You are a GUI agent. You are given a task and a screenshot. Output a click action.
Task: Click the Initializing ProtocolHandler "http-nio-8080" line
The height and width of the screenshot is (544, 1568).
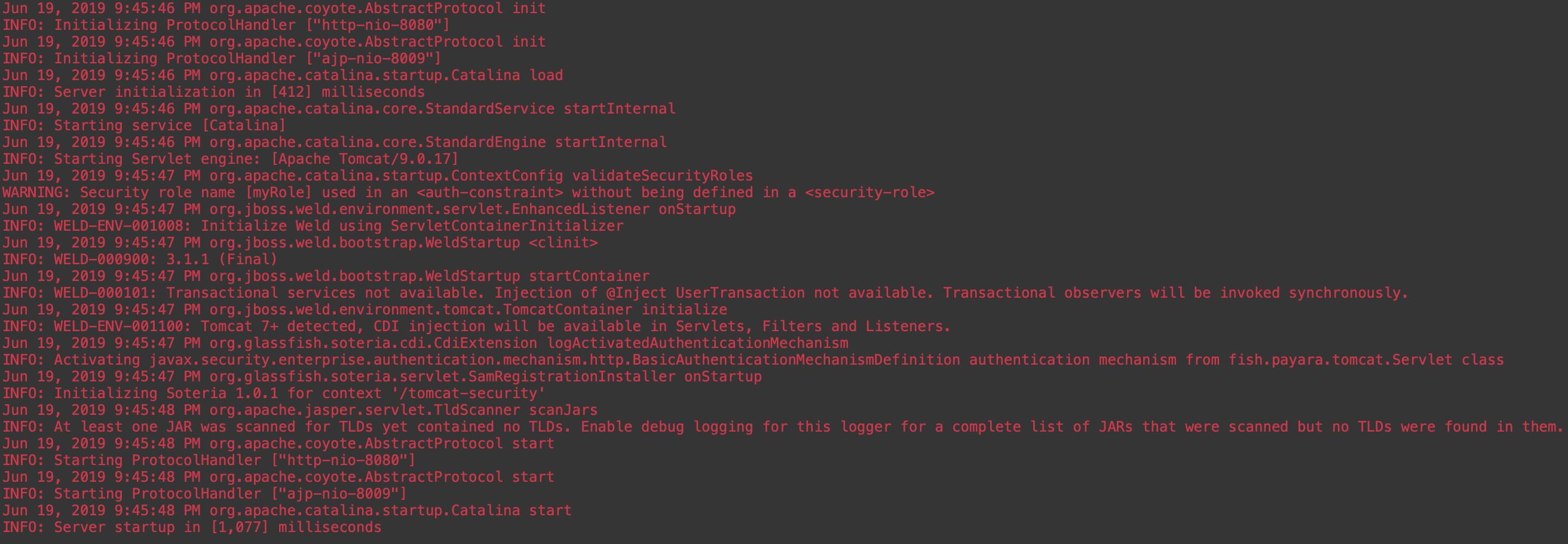point(226,25)
